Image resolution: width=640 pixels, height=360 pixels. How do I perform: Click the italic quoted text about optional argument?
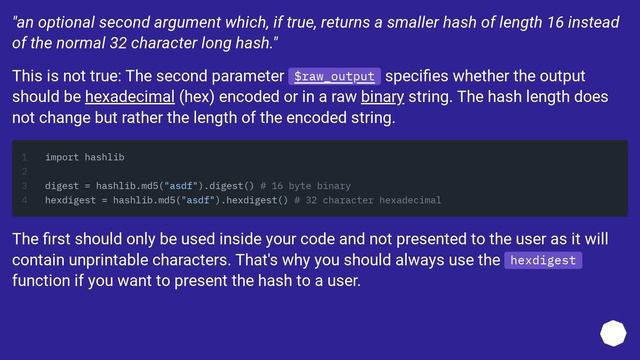click(x=316, y=33)
